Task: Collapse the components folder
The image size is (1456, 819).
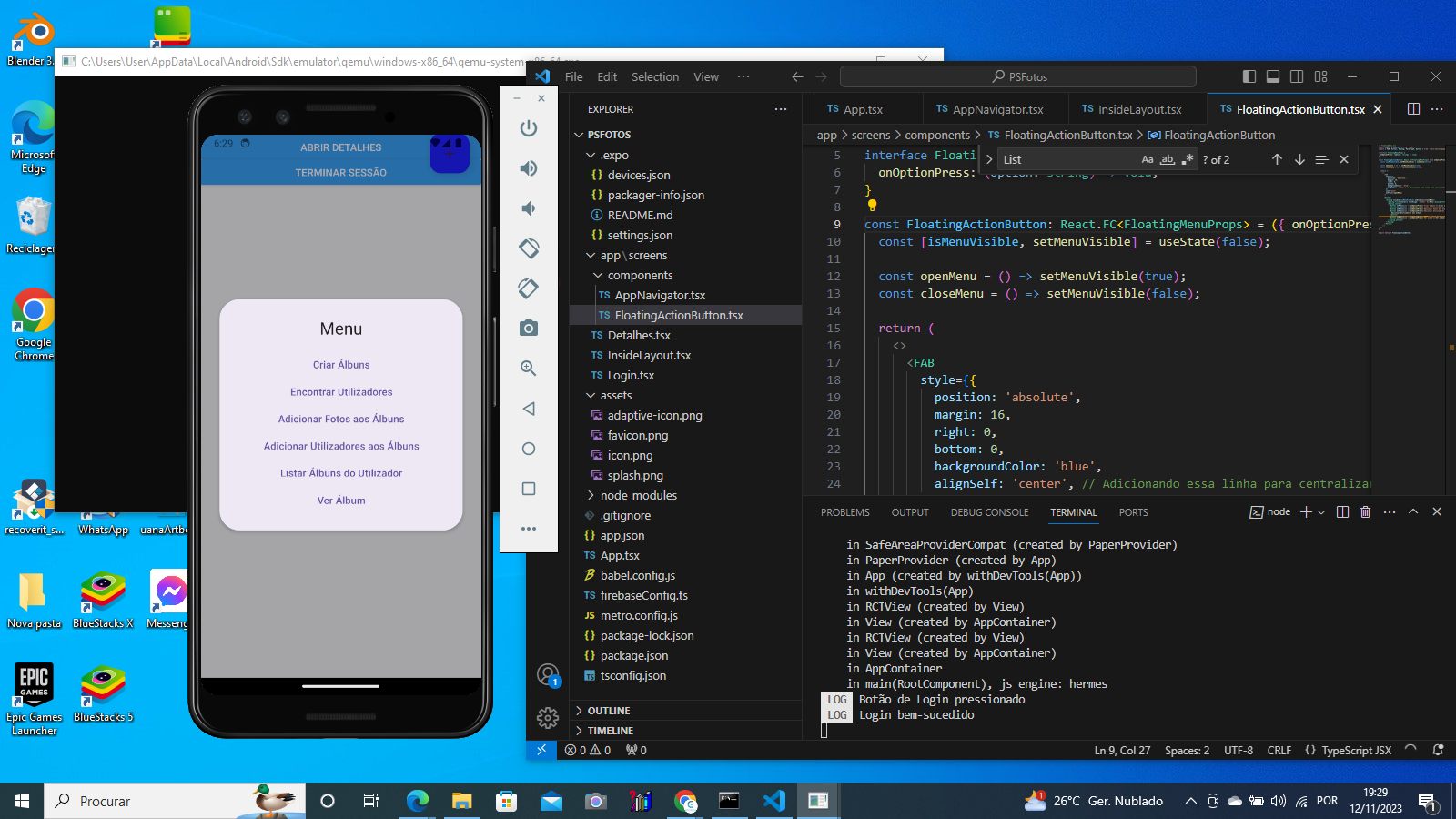Action: tap(640, 275)
